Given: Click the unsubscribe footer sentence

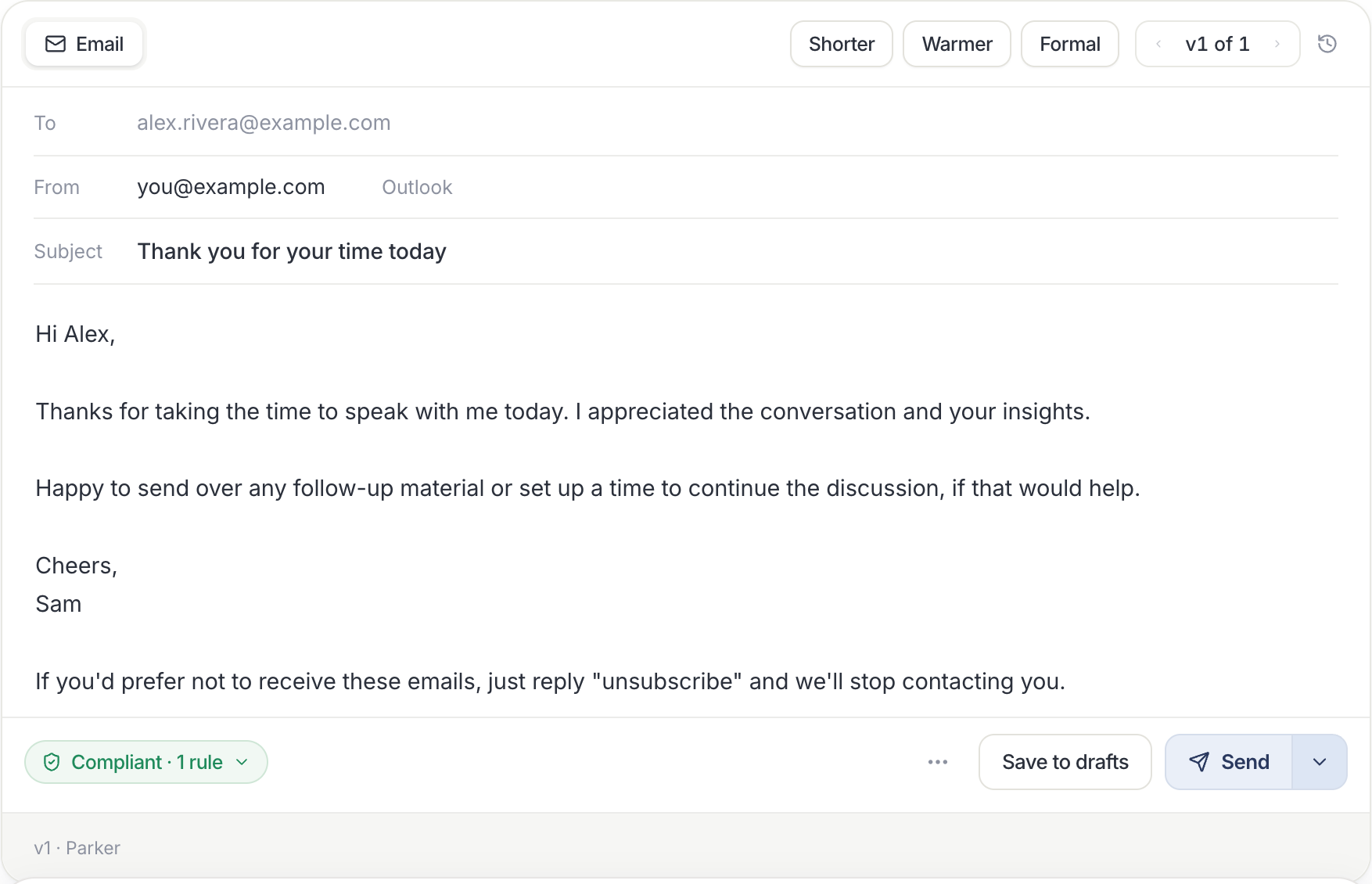Looking at the screenshot, I should pyautogui.click(x=550, y=681).
